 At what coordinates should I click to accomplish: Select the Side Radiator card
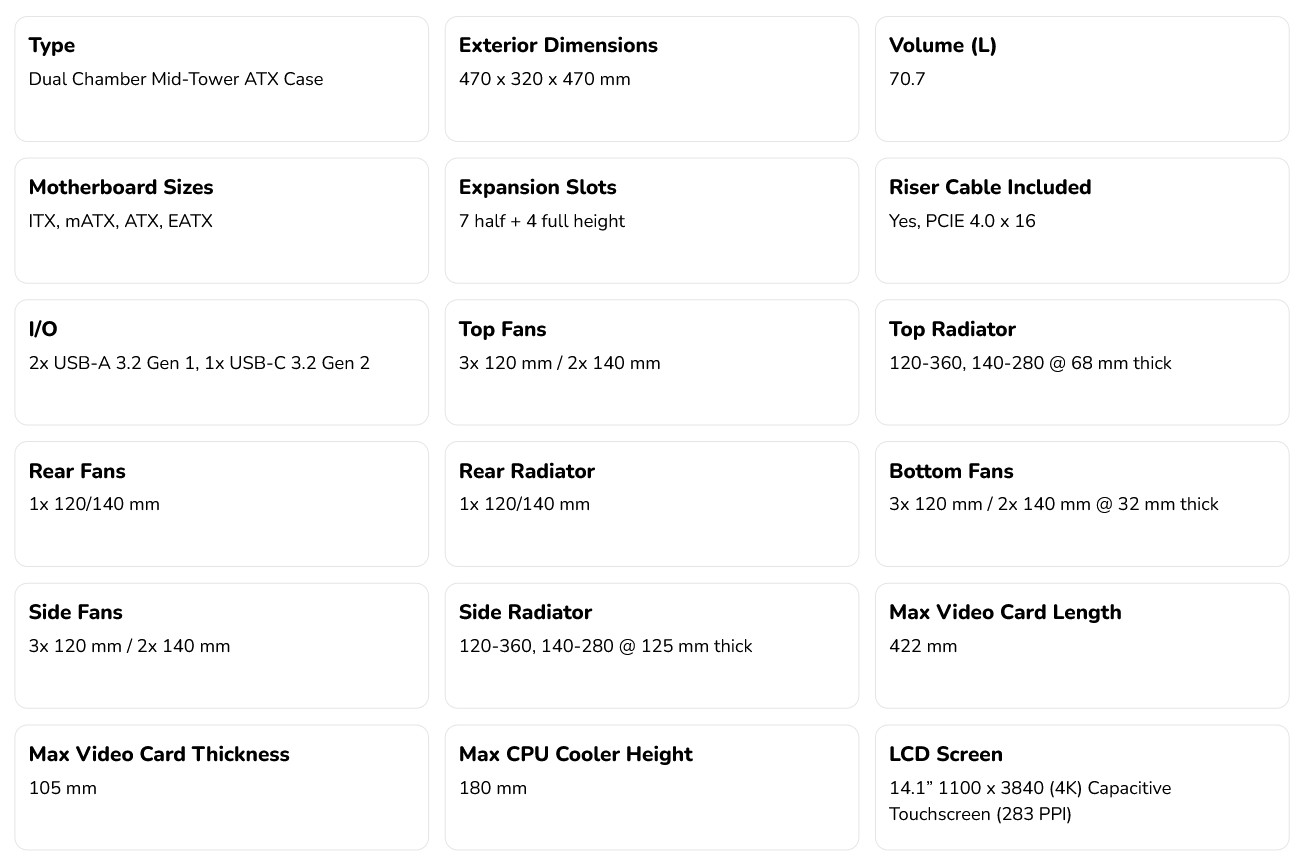(652, 646)
